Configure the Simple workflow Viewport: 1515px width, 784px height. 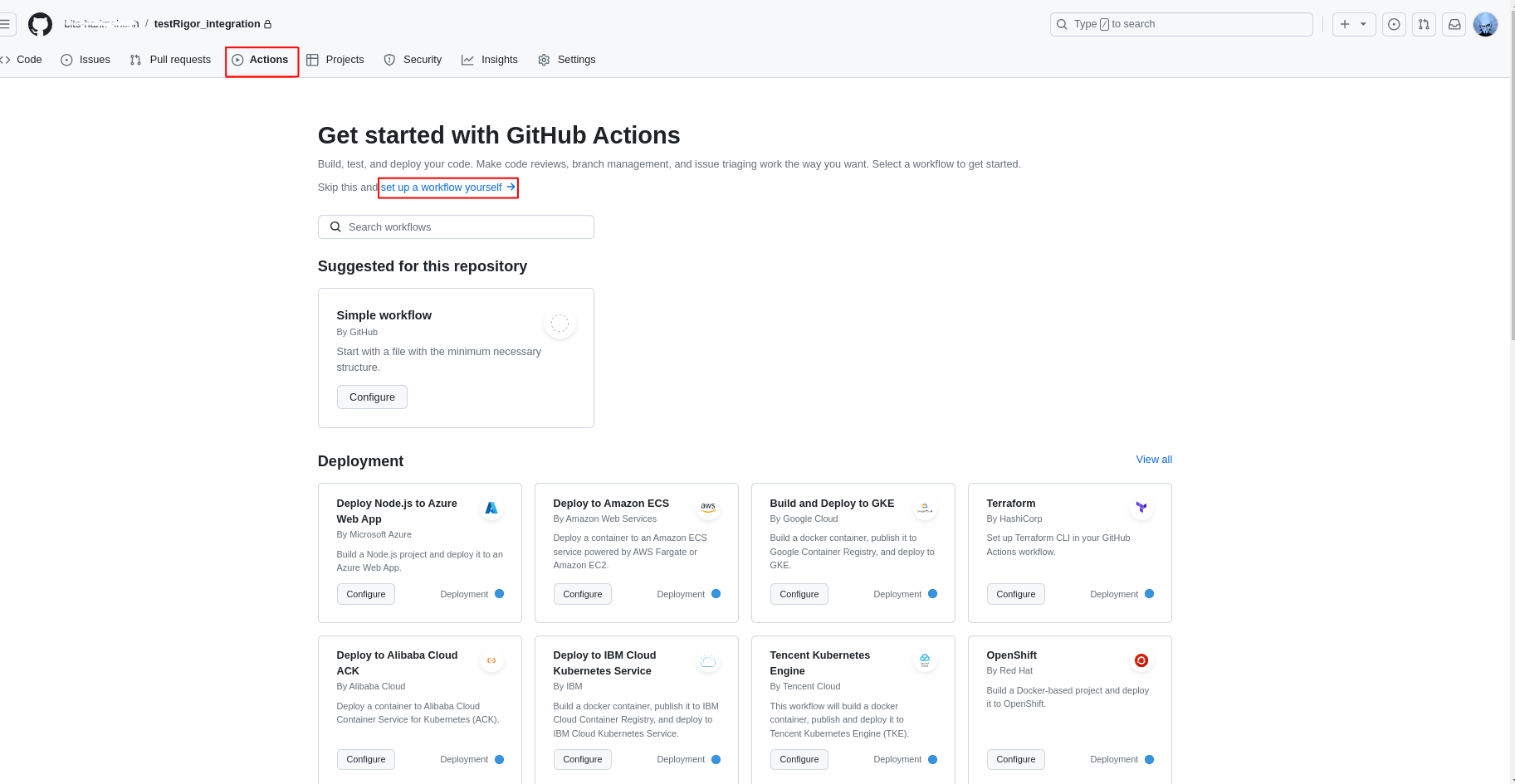372,397
